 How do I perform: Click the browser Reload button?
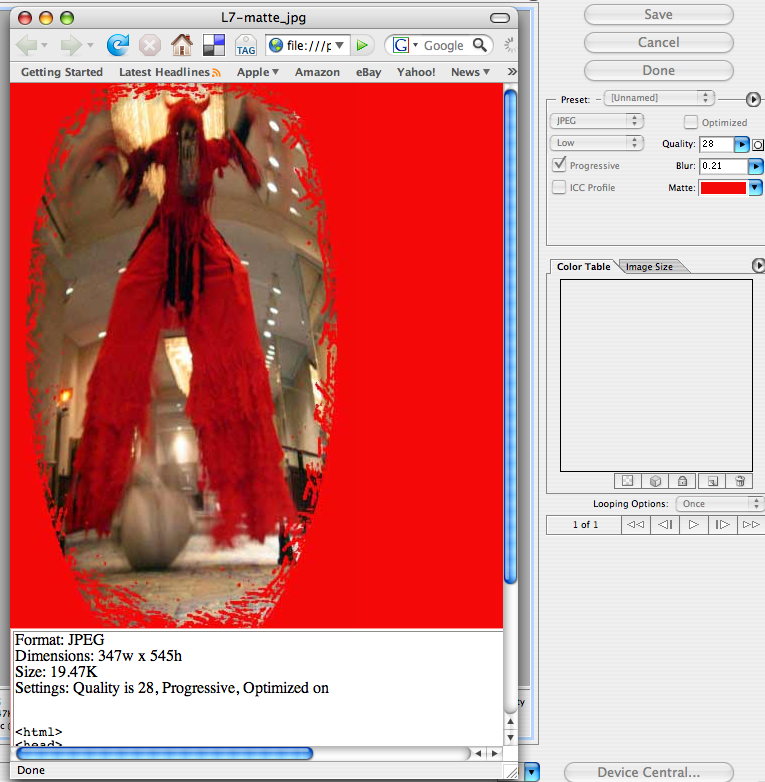[x=118, y=45]
